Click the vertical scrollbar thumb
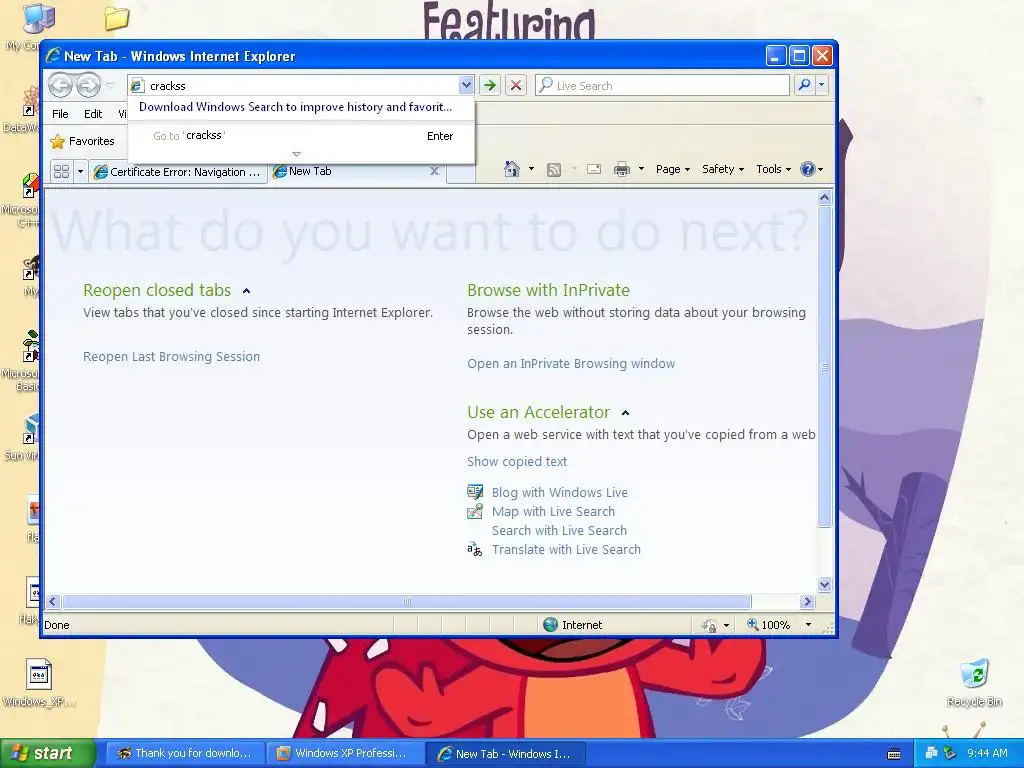Screen dimensions: 1024x768 tap(824, 366)
